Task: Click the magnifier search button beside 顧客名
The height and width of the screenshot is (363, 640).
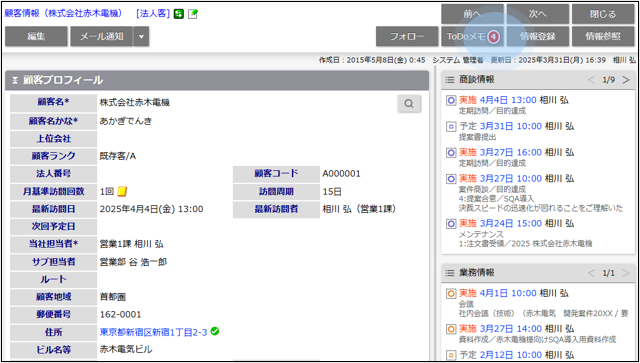Action: pyautogui.click(x=409, y=103)
